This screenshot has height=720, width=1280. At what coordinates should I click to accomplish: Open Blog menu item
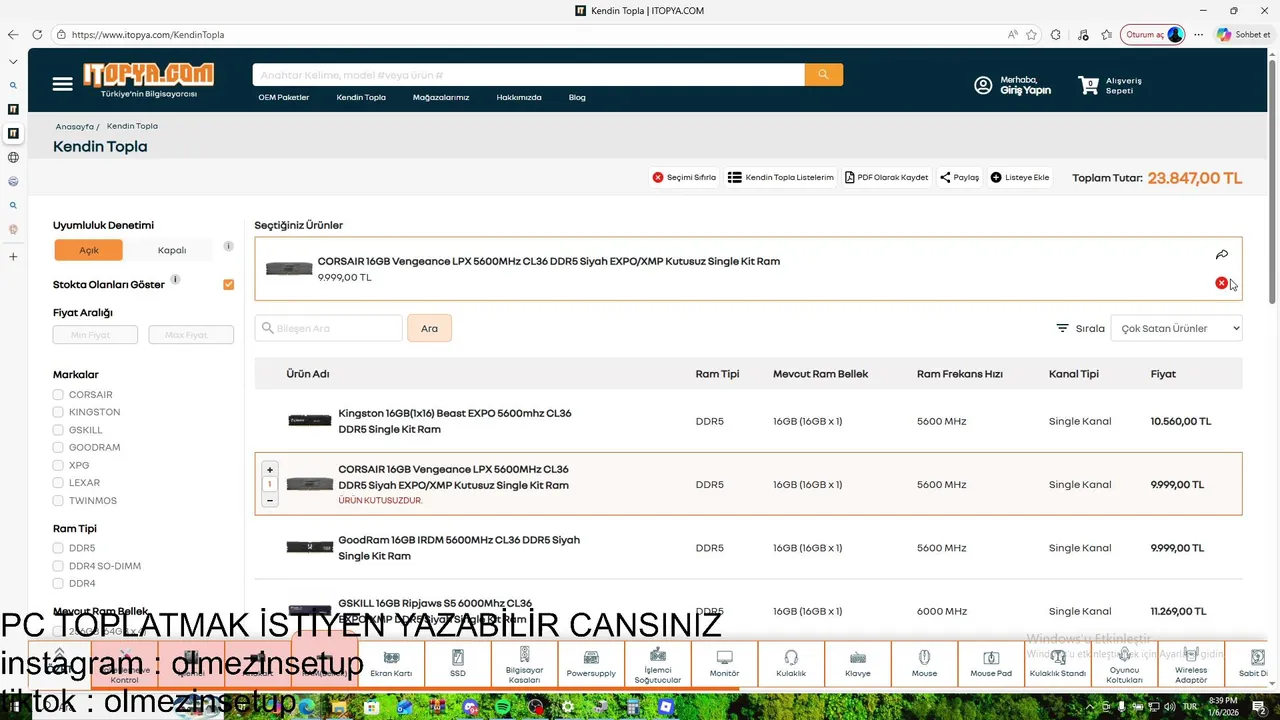pos(577,97)
